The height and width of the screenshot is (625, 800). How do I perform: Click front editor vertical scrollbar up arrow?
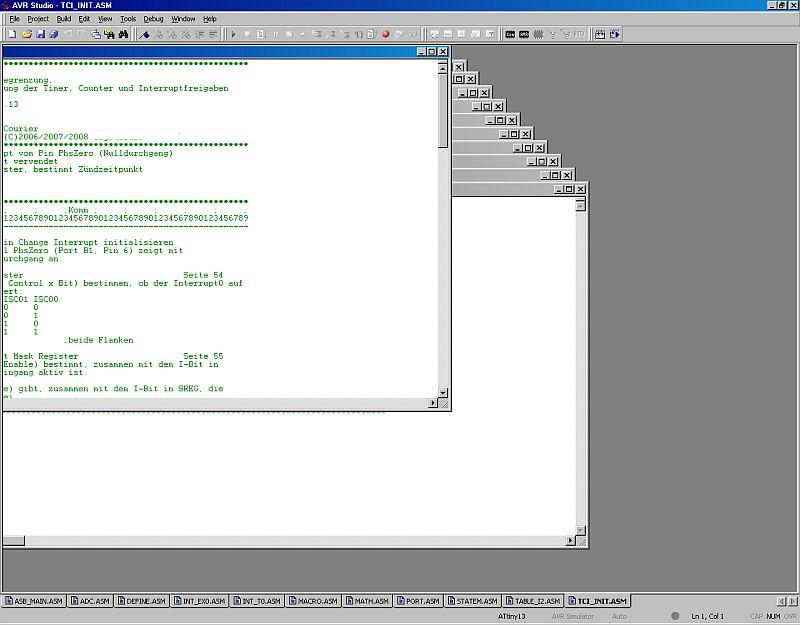tap(443, 68)
